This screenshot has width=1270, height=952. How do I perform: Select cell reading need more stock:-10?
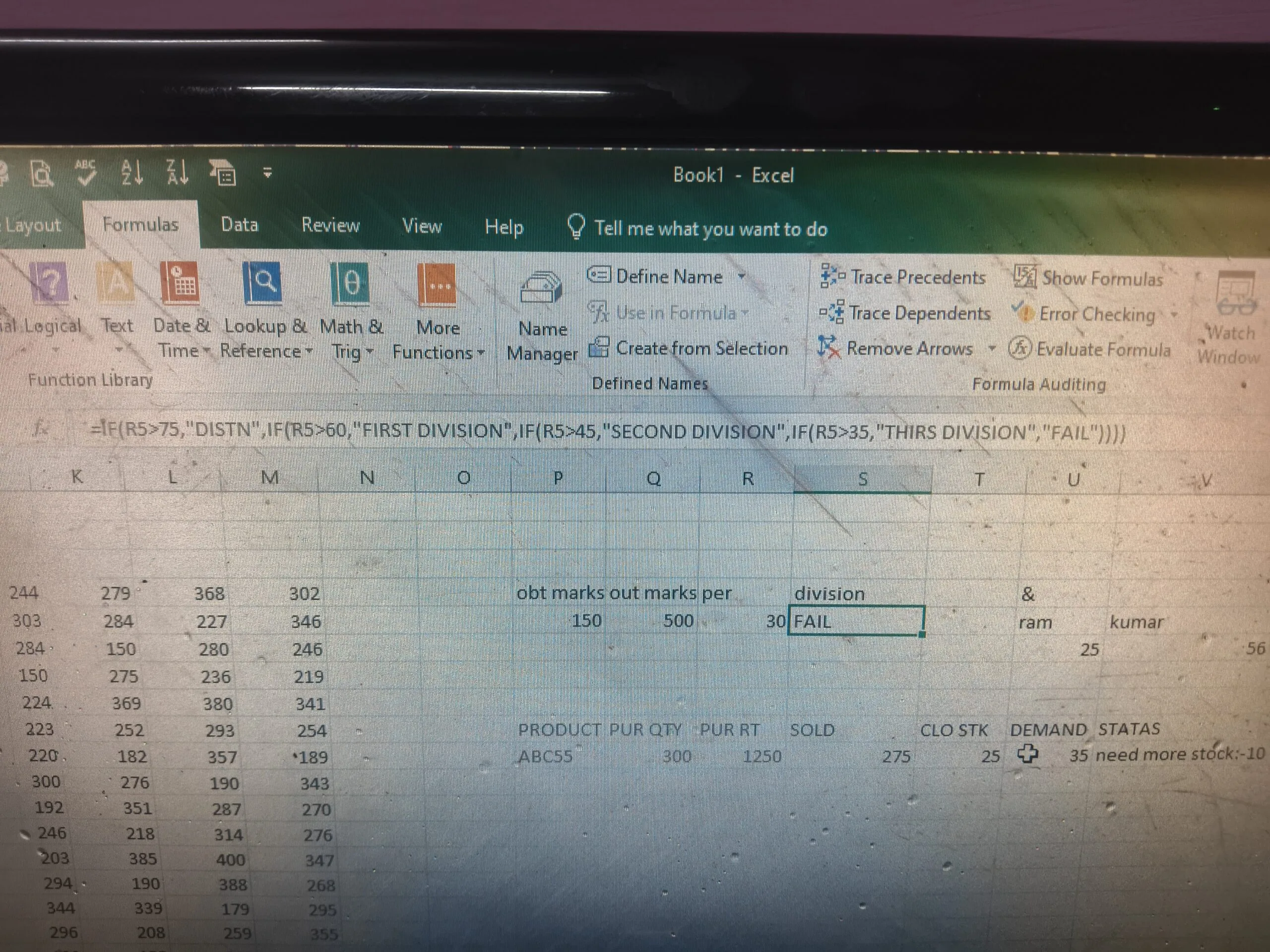pyautogui.click(x=1180, y=754)
